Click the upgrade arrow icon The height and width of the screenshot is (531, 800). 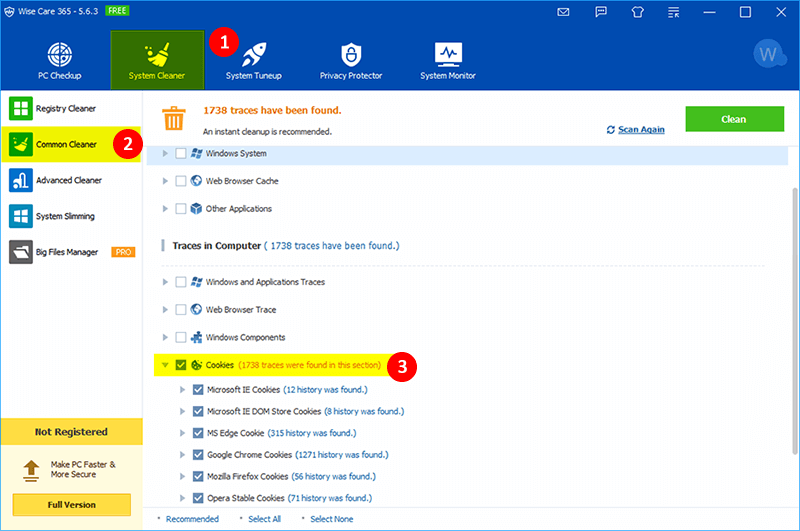click(31, 470)
